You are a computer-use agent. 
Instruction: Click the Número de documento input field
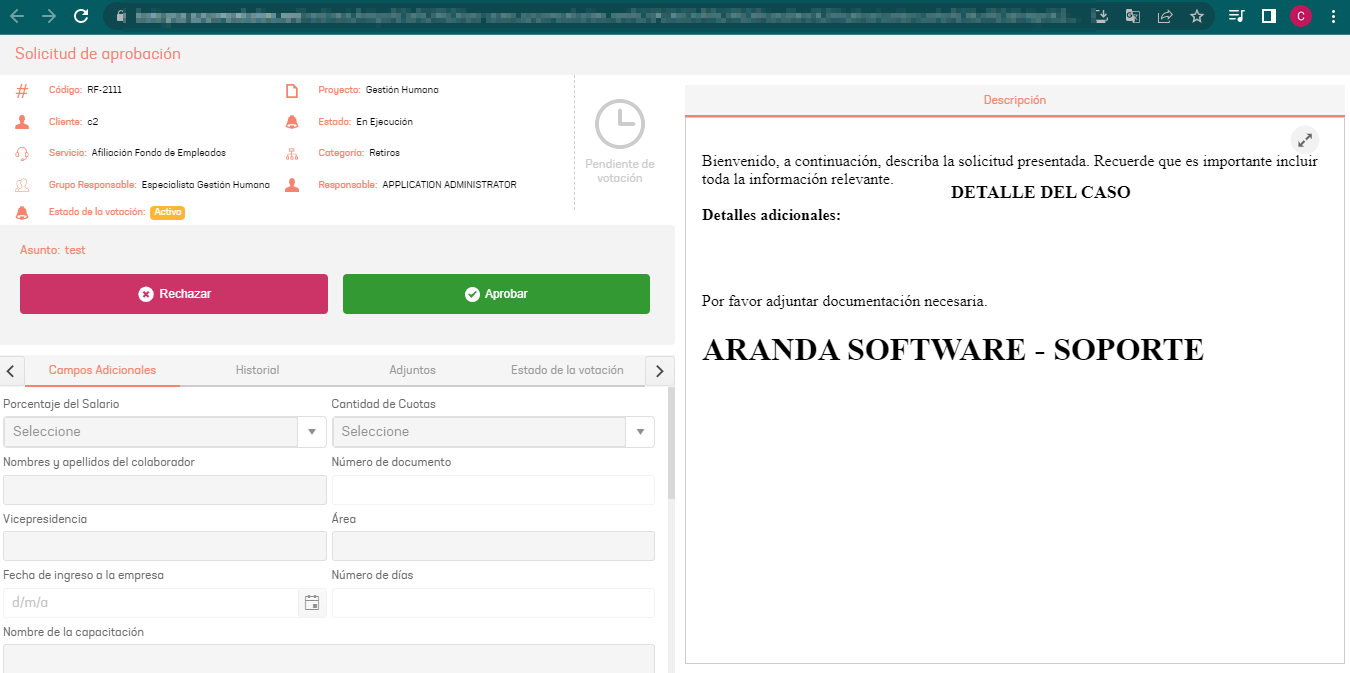[493, 490]
